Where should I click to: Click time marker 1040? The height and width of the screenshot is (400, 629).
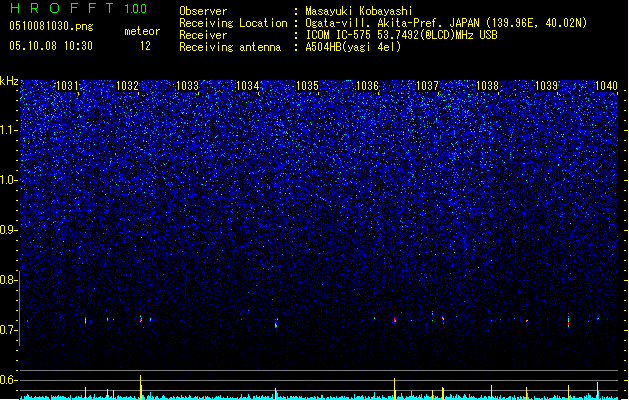pos(607,85)
